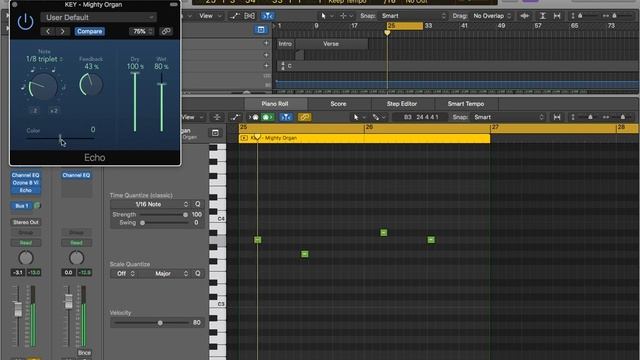Viewport: 640px width, 360px height.
Task: Click tracks area horizontal auto zoom icon
Action: click(x=557, y=16)
